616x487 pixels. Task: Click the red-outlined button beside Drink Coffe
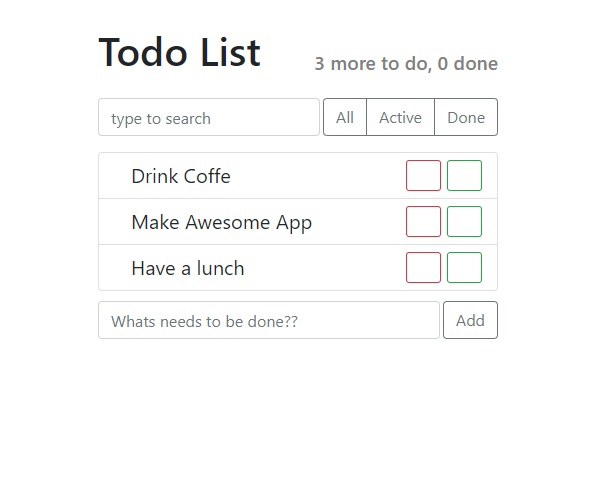[x=423, y=176]
